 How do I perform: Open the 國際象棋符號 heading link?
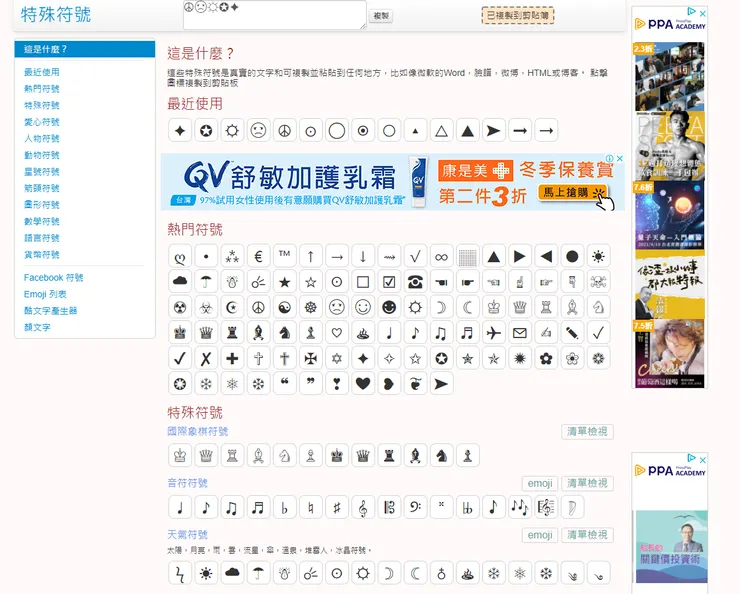pos(198,431)
